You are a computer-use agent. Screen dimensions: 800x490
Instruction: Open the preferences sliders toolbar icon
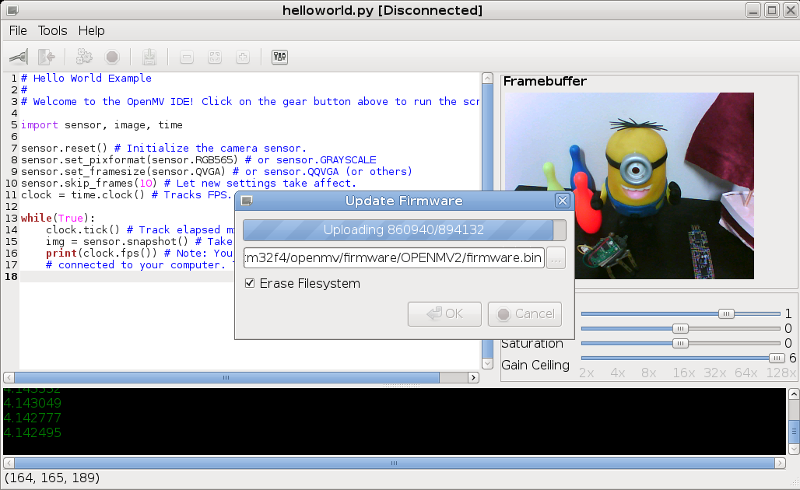pyautogui.click(x=279, y=58)
